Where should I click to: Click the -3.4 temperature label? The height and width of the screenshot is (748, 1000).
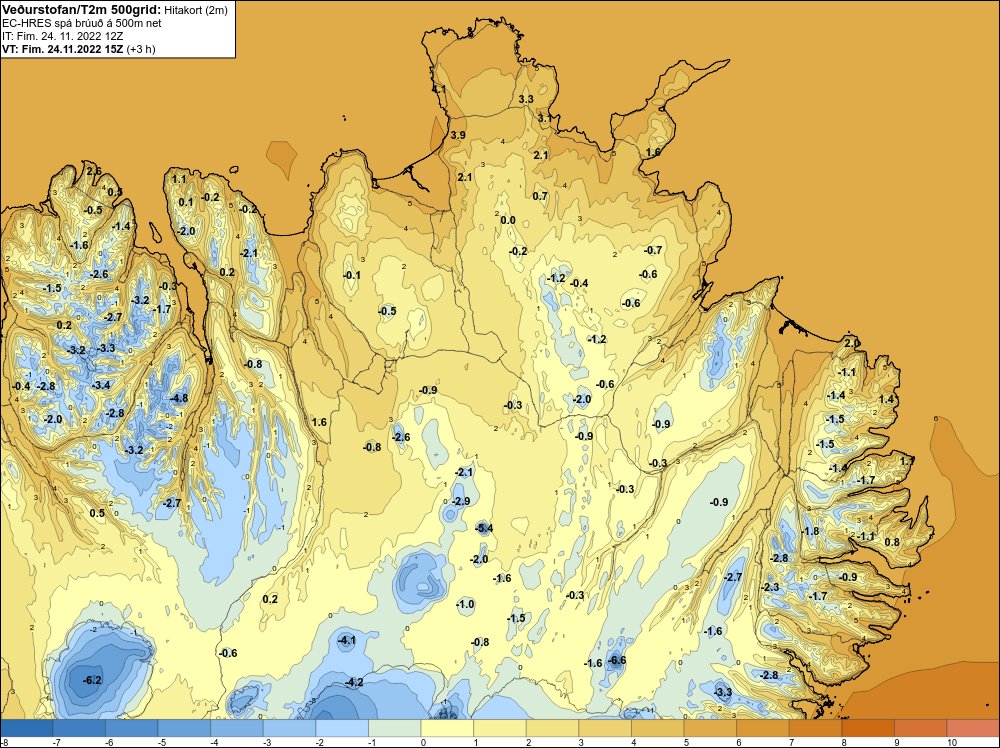pos(101,385)
